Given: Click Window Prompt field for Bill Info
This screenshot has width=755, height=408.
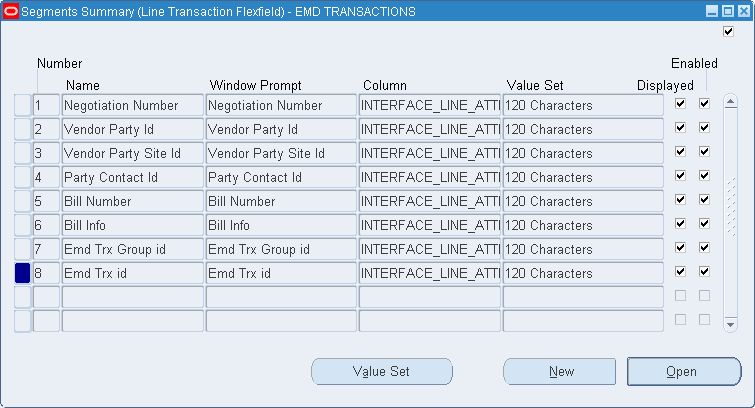Looking at the screenshot, I should (280, 225).
